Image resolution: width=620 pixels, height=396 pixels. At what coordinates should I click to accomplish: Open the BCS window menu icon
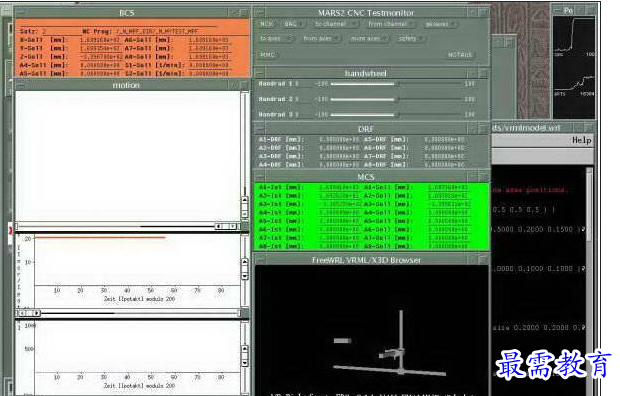20,13
